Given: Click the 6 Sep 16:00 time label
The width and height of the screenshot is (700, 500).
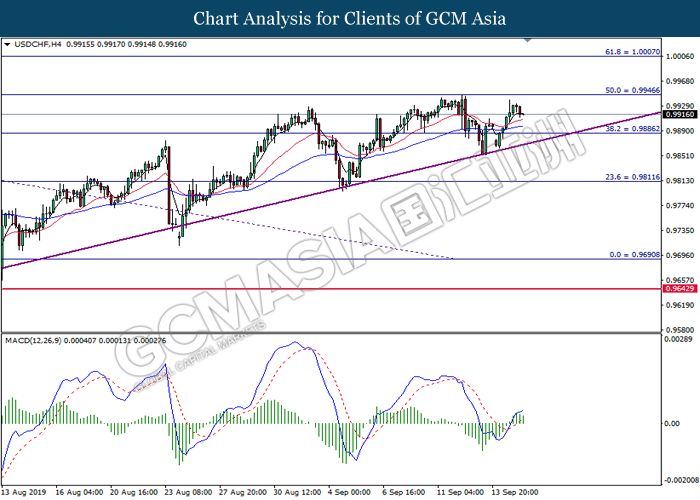Looking at the screenshot, I should tap(404, 492).
